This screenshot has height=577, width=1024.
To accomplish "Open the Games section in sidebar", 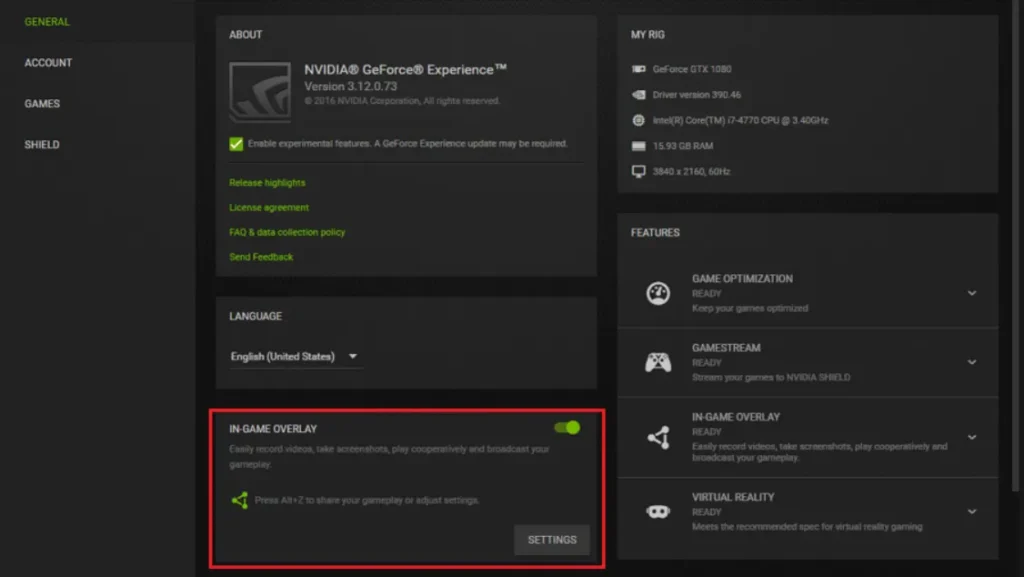I will point(42,104).
